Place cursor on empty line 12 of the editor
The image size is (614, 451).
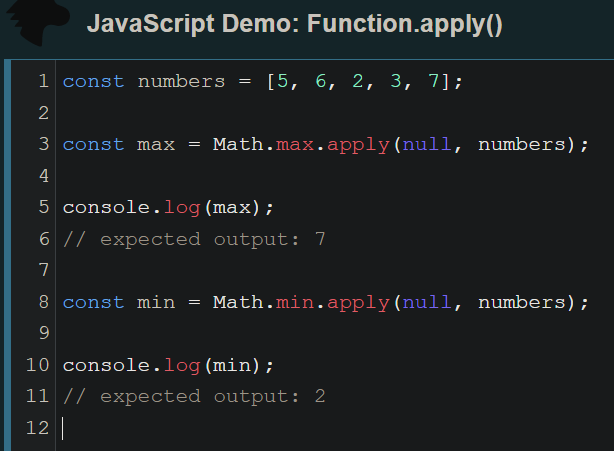pyautogui.click(x=333, y=428)
